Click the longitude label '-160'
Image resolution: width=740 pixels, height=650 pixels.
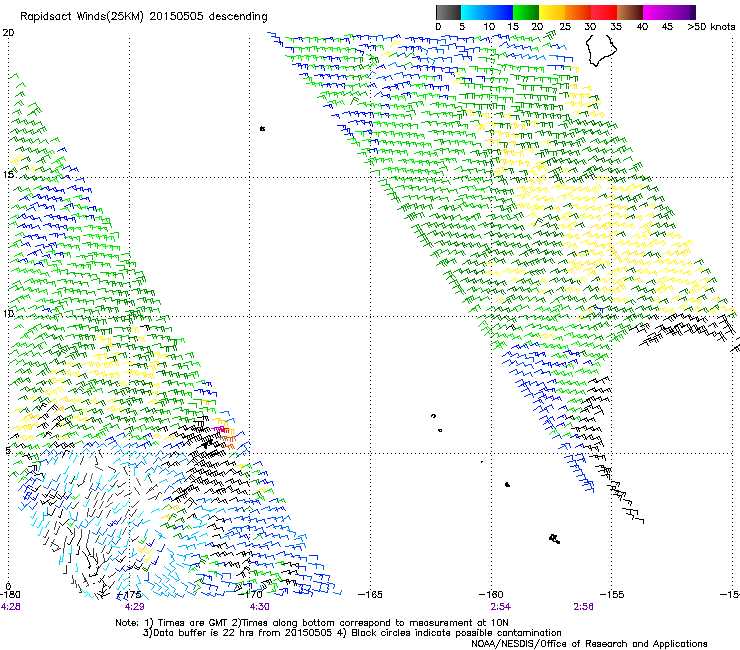pos(491,595)
